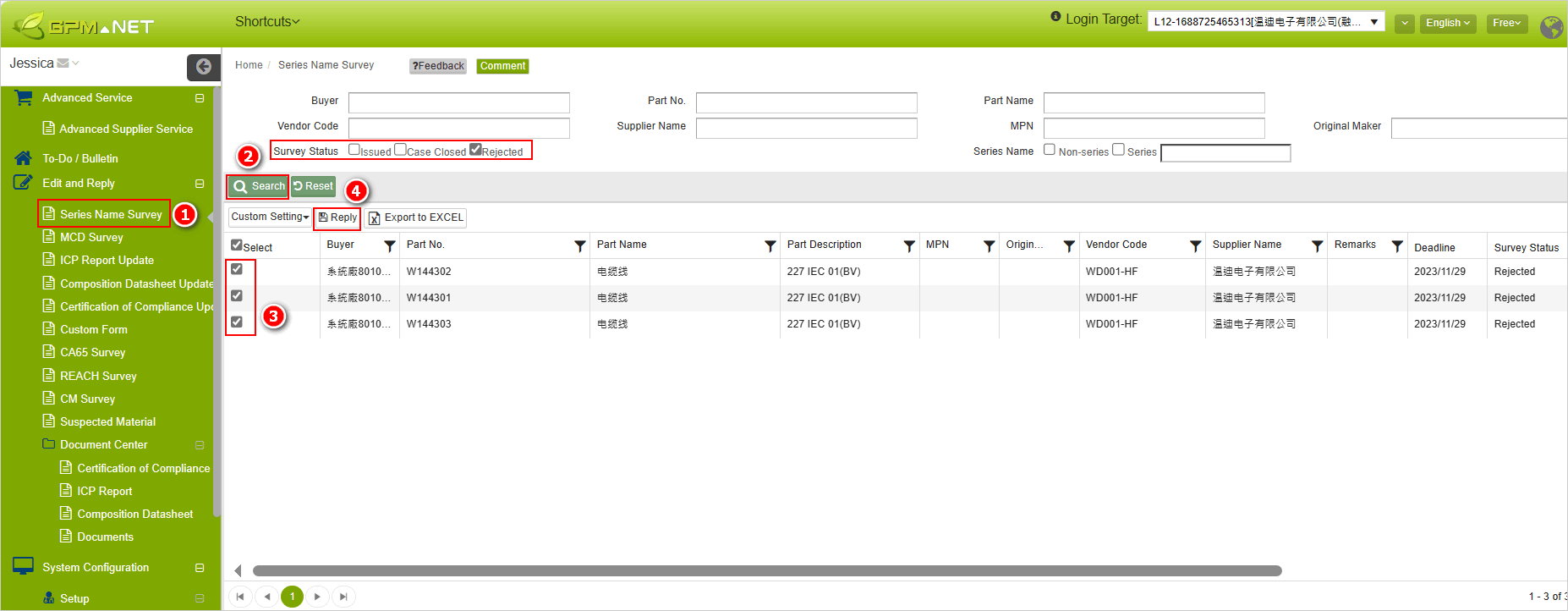Click the page 1 pagination indicator
1568x611 pixels.
point(292,597)
